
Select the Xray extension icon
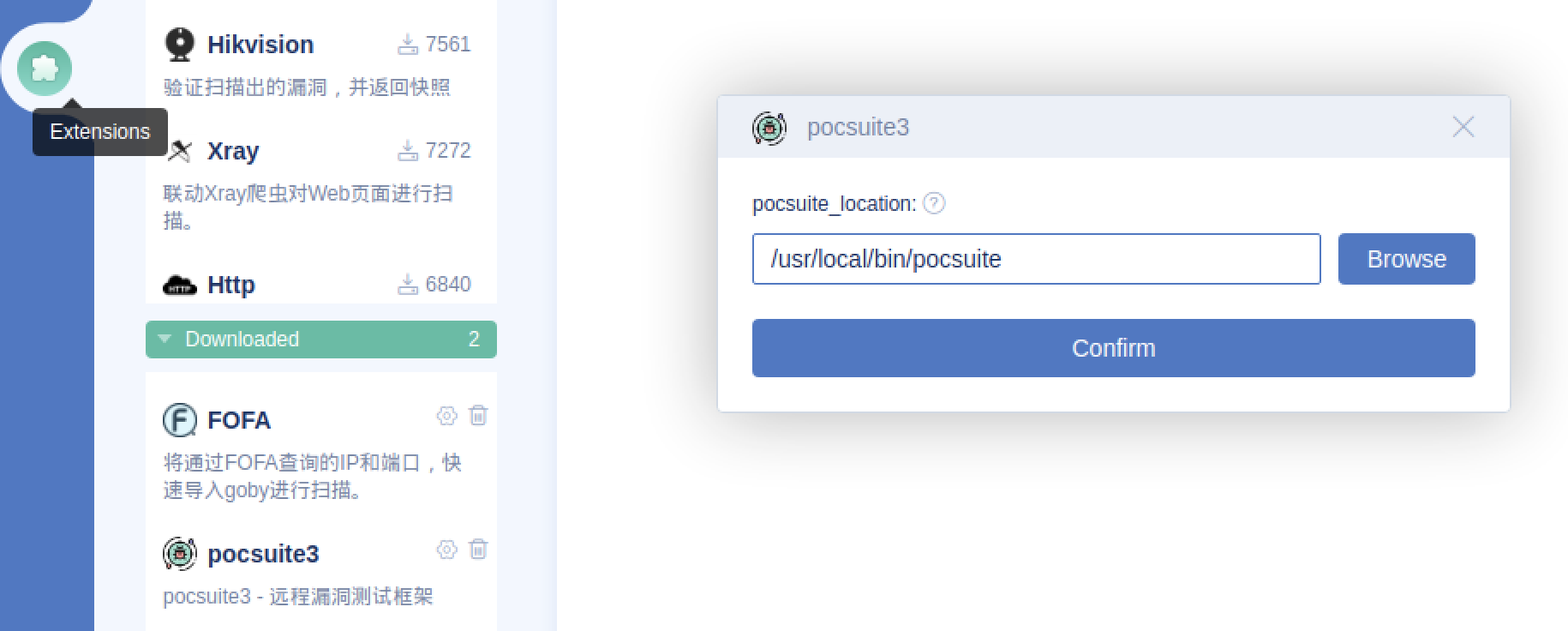click(179, 150)
